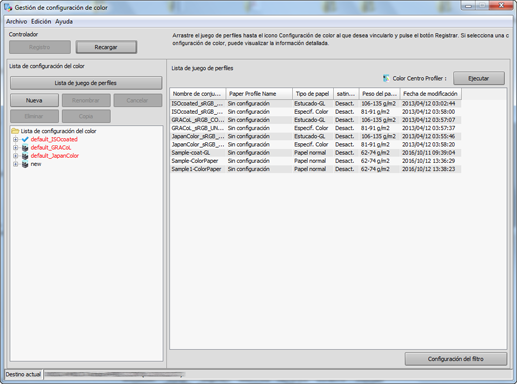The image size is (517, 384).
Task: Expand the default_JapanColor tree node
Action: click(x=15, y=156)
